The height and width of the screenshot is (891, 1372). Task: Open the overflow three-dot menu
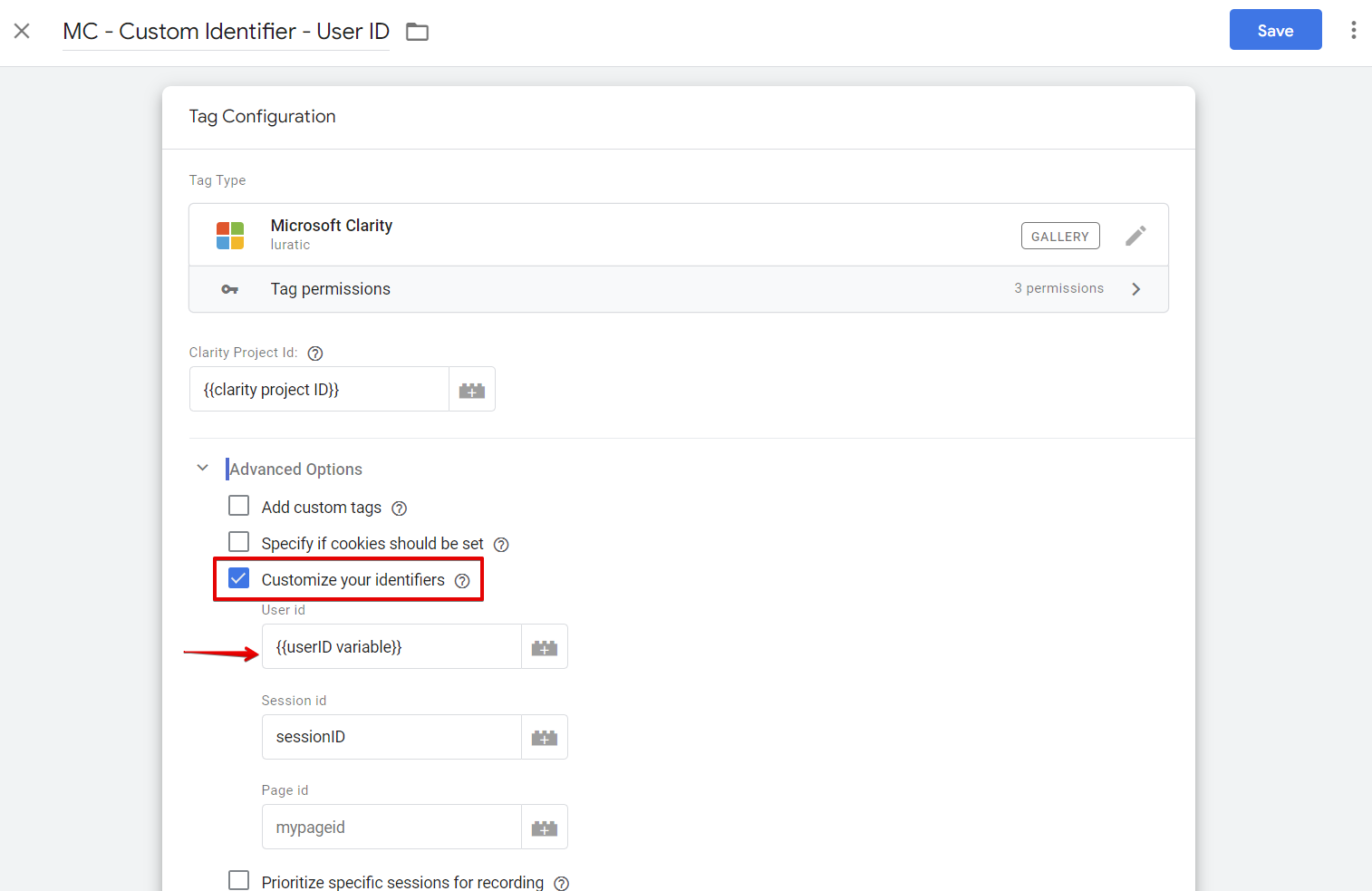pyautogui.click(x=1353, y=30)
